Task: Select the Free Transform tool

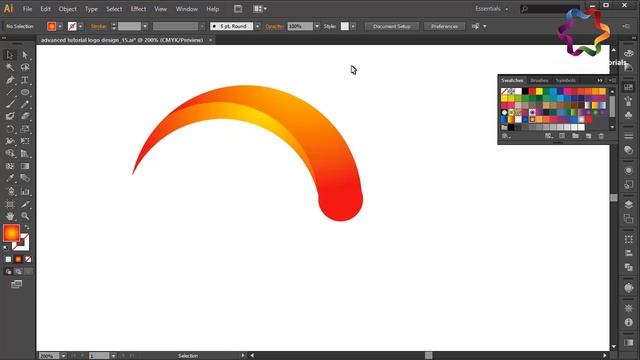Action: [x=25, y=141]
